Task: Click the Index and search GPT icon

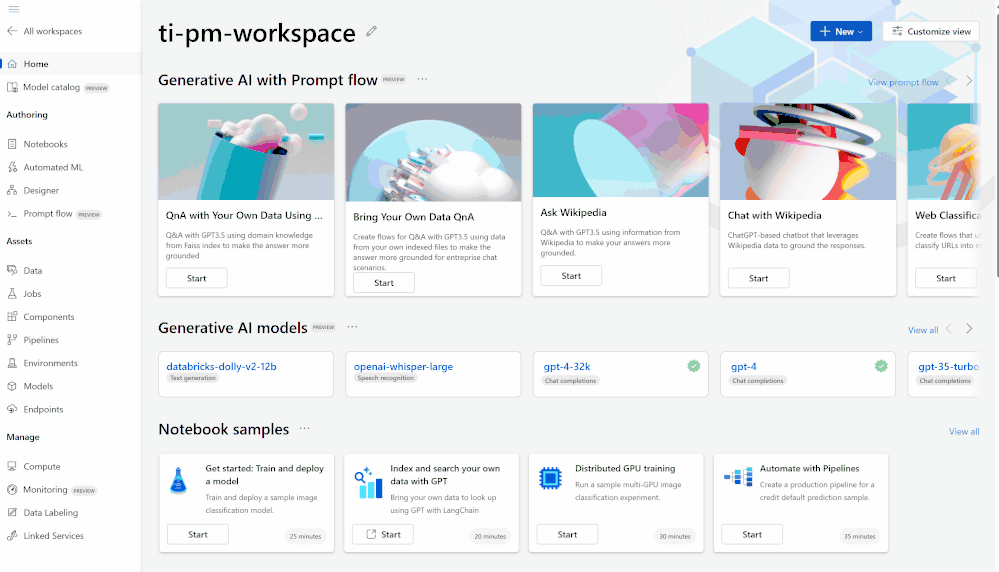Action: (x=368, y=483)
